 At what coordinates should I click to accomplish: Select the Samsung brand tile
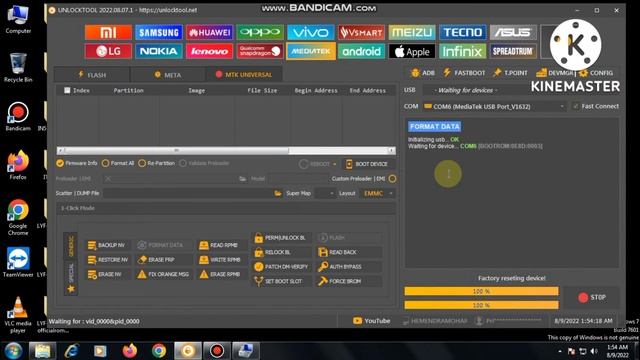pyautogui.click(x=159, y=32)
